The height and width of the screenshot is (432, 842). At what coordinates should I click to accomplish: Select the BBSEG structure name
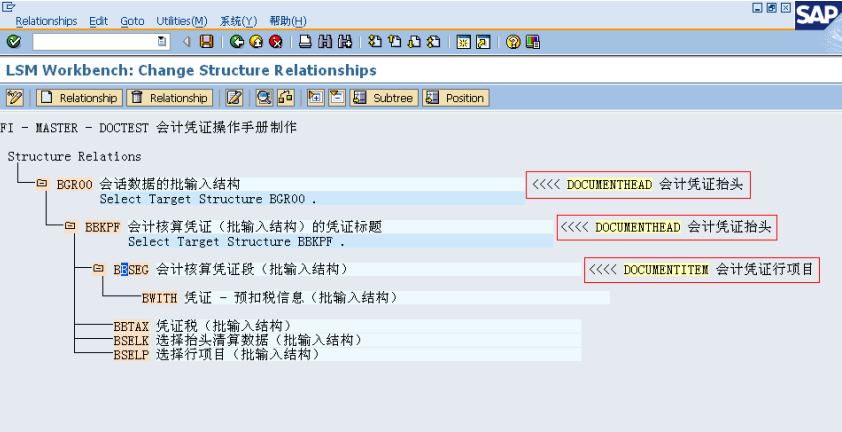click(x=131, y=269)
